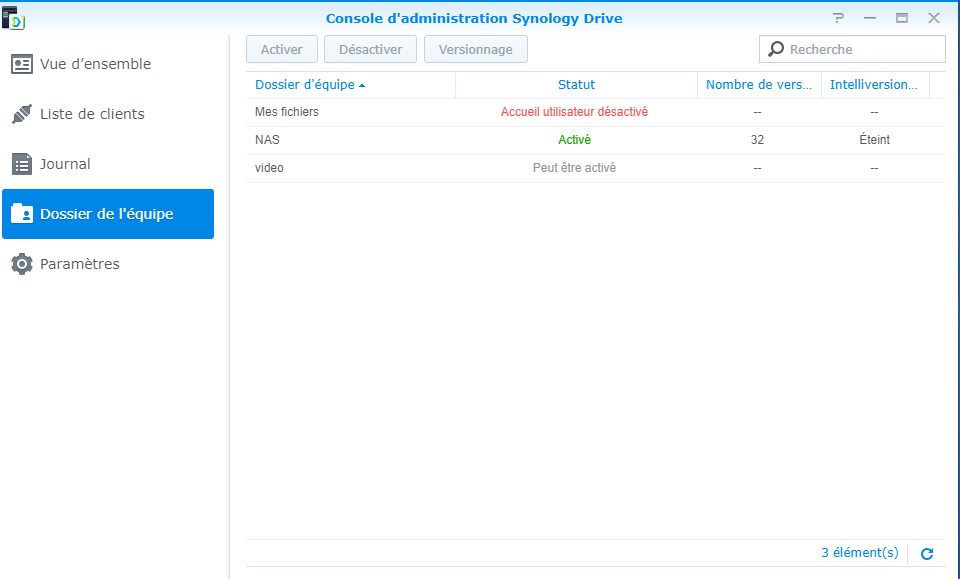The width and height of the screenshot is (960, 579).
Task: Click 'Peut être activé' status
Action: coord(574,168)
